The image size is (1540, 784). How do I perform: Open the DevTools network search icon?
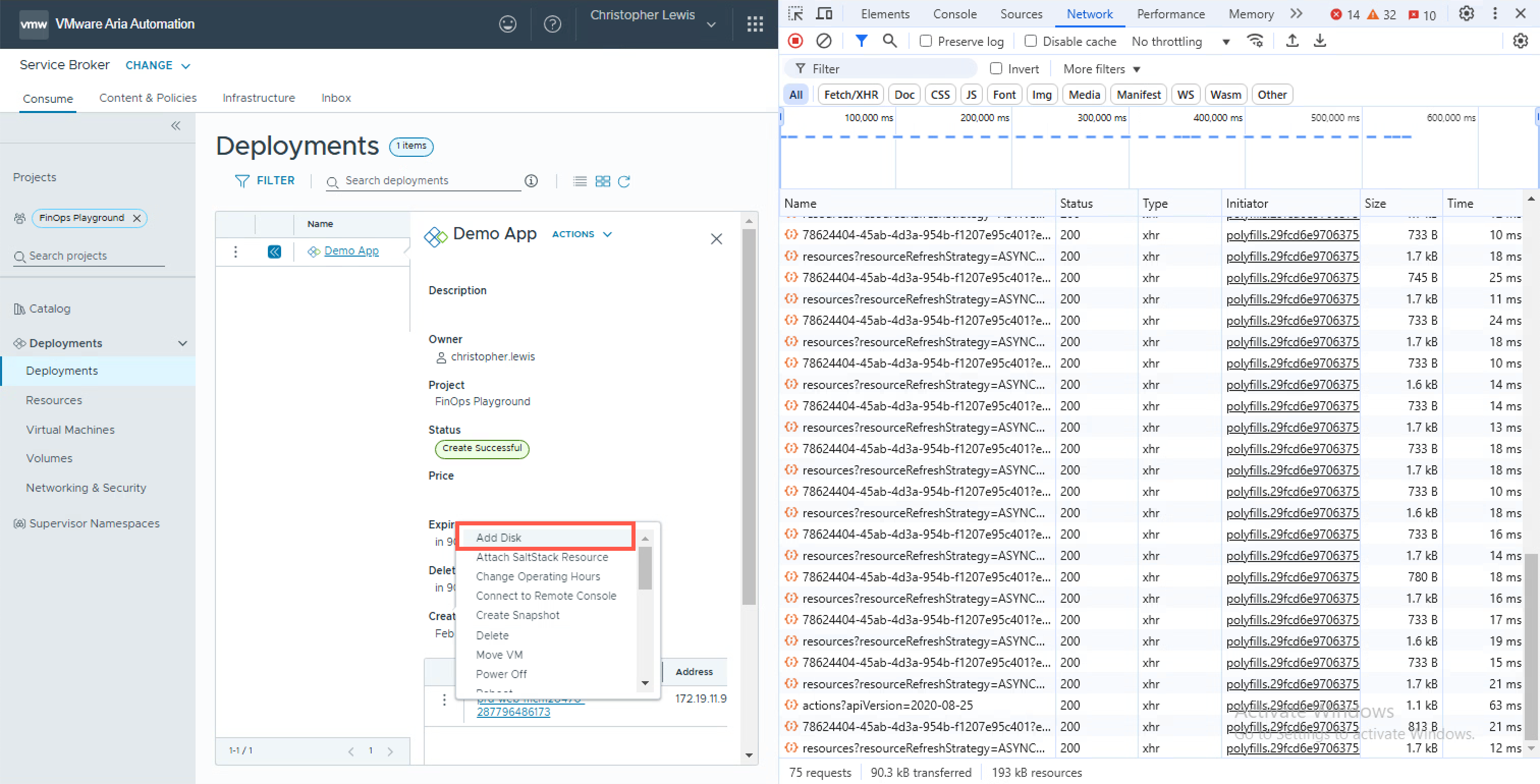(890, 41)
